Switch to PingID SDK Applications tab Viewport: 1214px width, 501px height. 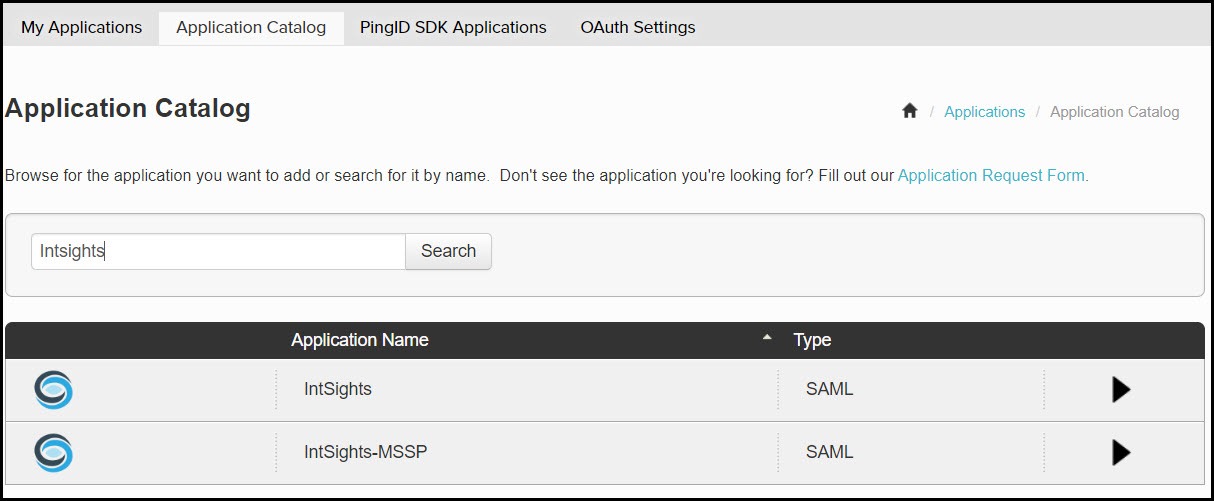(x=453, y=27)
